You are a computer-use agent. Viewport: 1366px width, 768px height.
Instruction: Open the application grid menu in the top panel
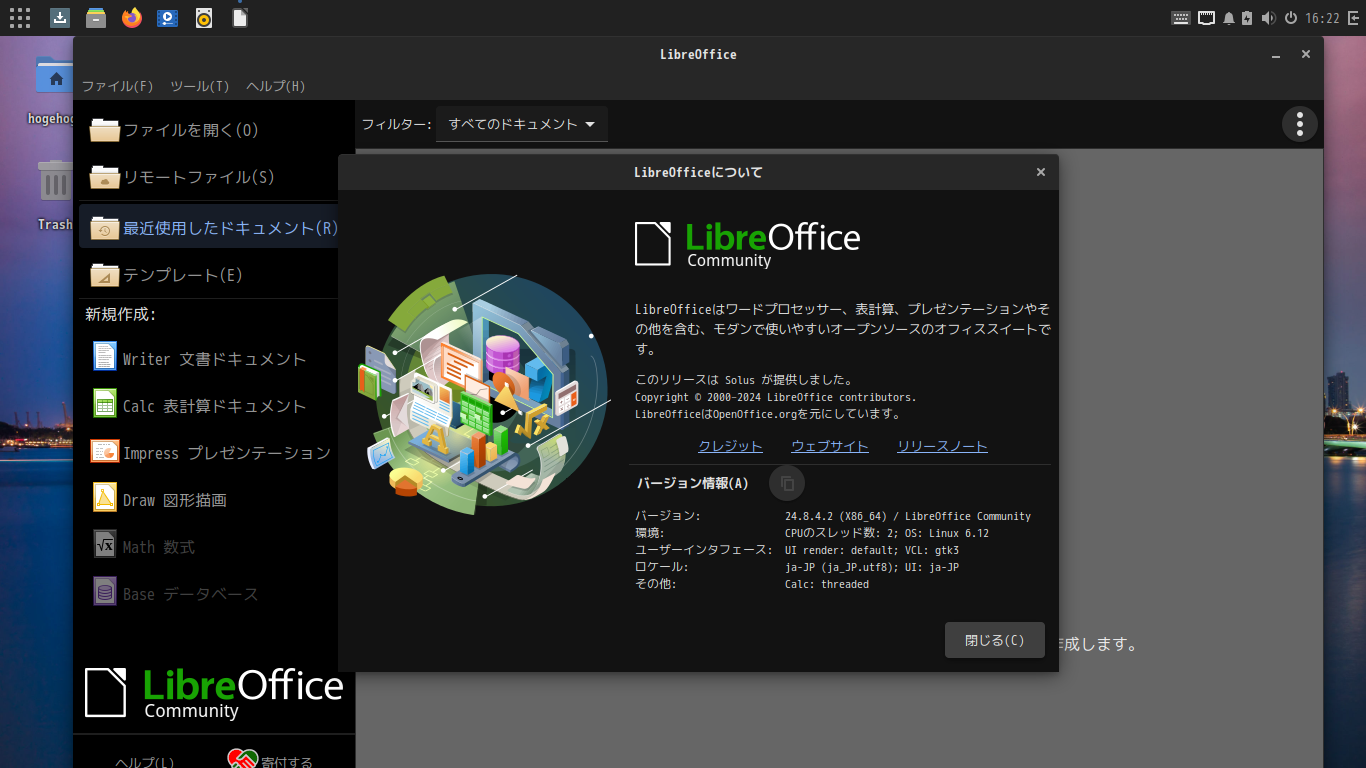tap(20, 18)
